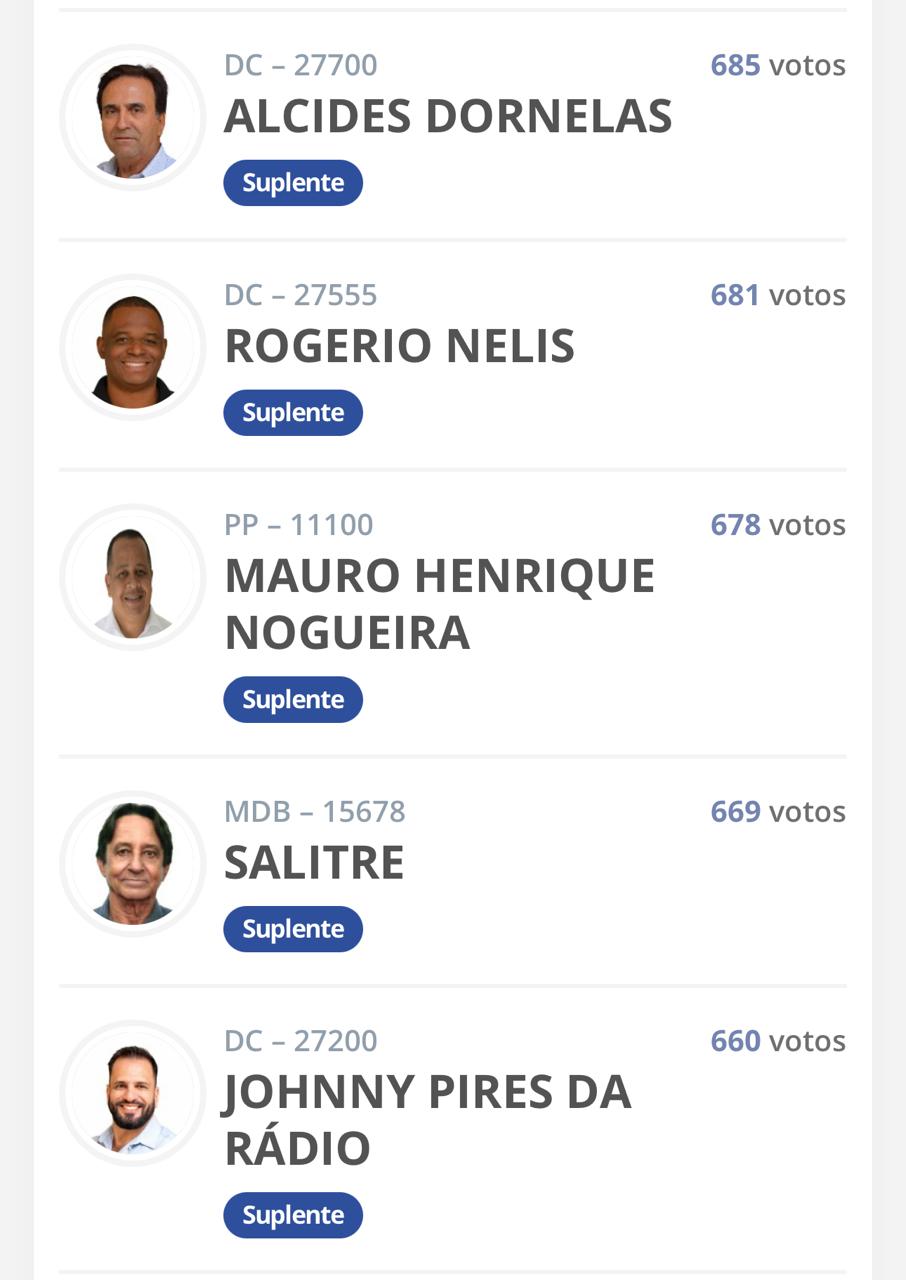Viewport: 906px width, 1280px height.
Task: Click the 685 votos count
Action: tap(778, 66)
